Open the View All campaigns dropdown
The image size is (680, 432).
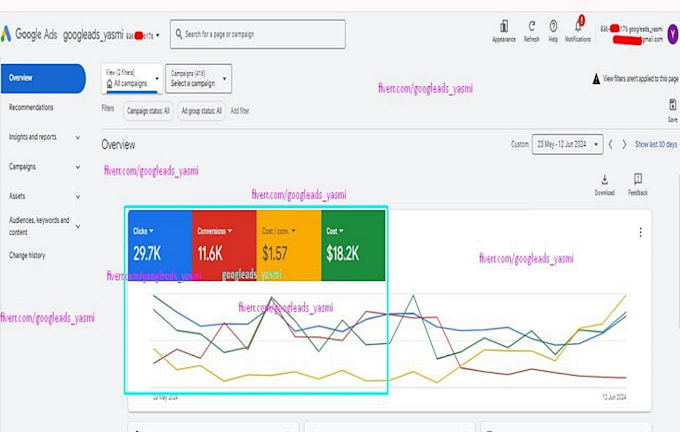(x=132, y=79)
